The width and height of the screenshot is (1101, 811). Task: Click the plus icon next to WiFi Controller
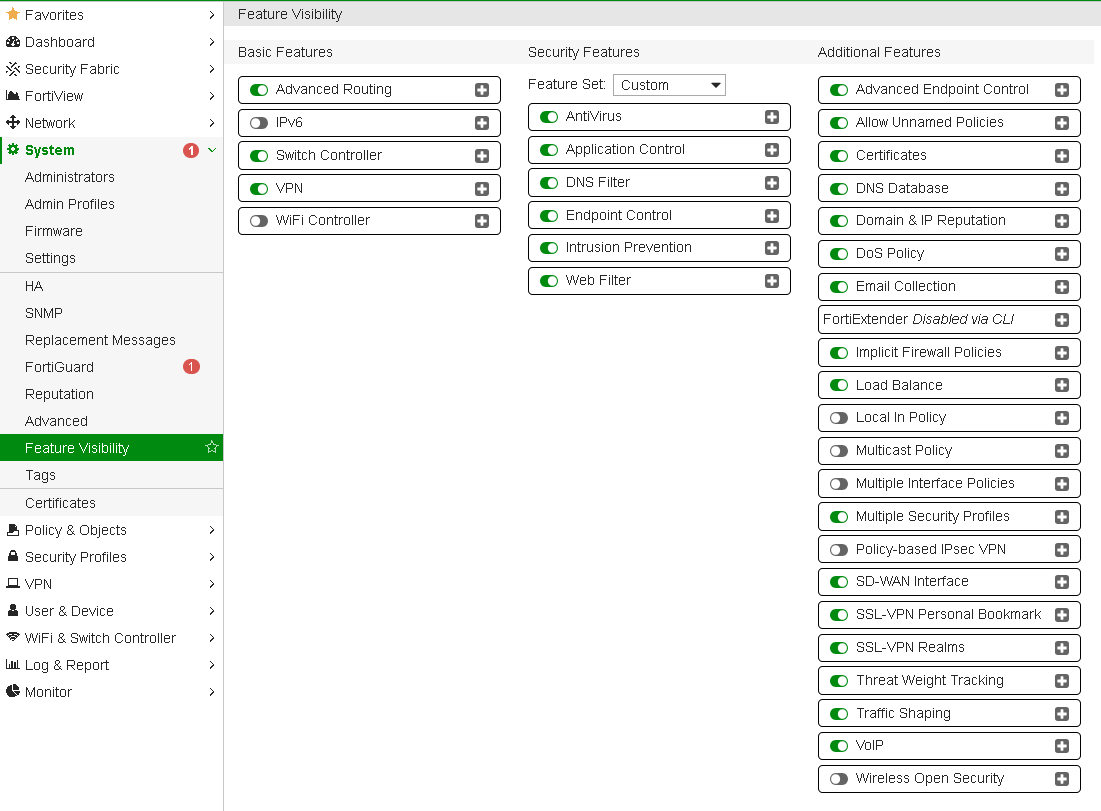pos(482,221)
